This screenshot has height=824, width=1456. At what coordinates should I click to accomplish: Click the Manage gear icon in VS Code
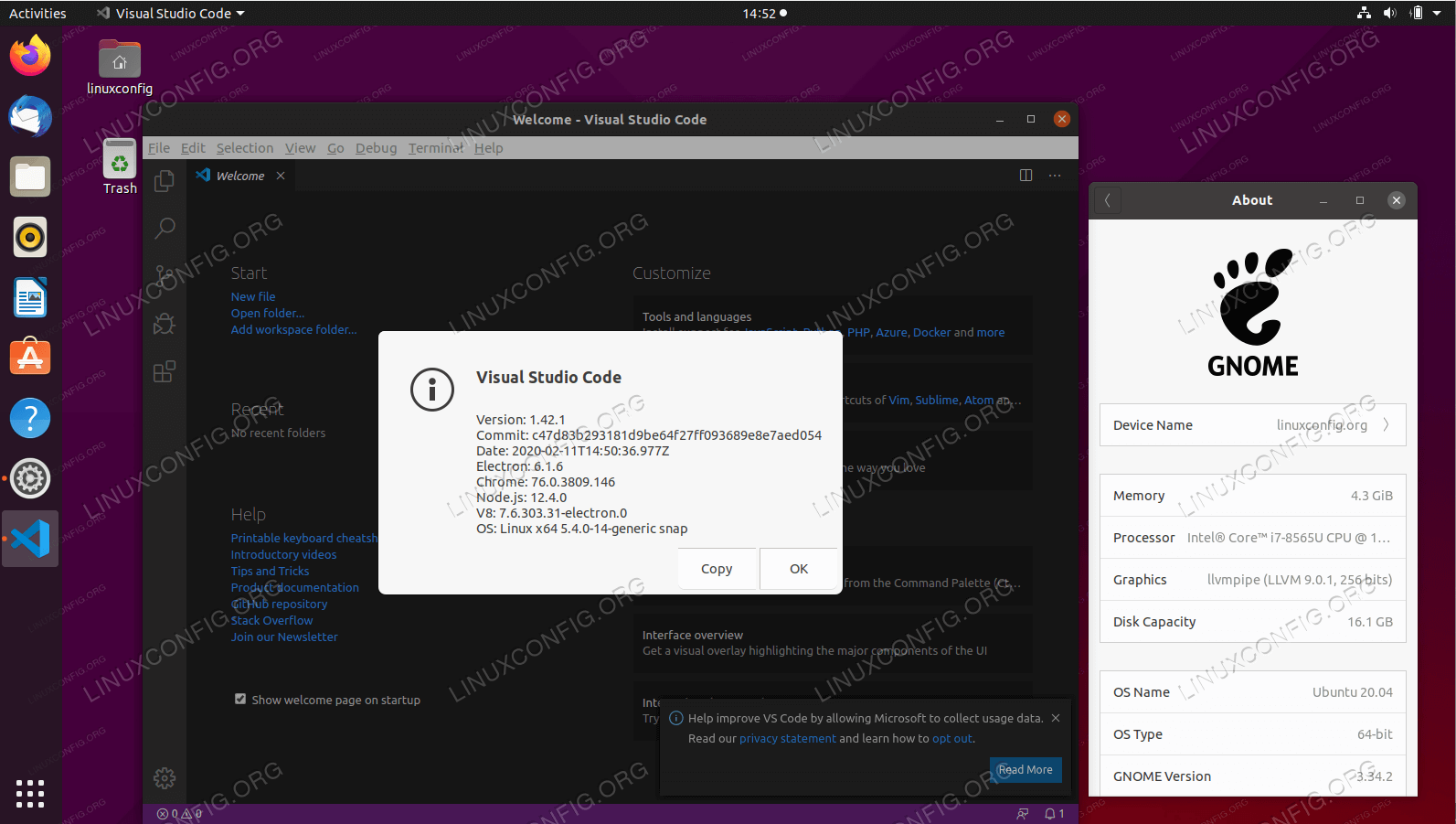(165, 778)
